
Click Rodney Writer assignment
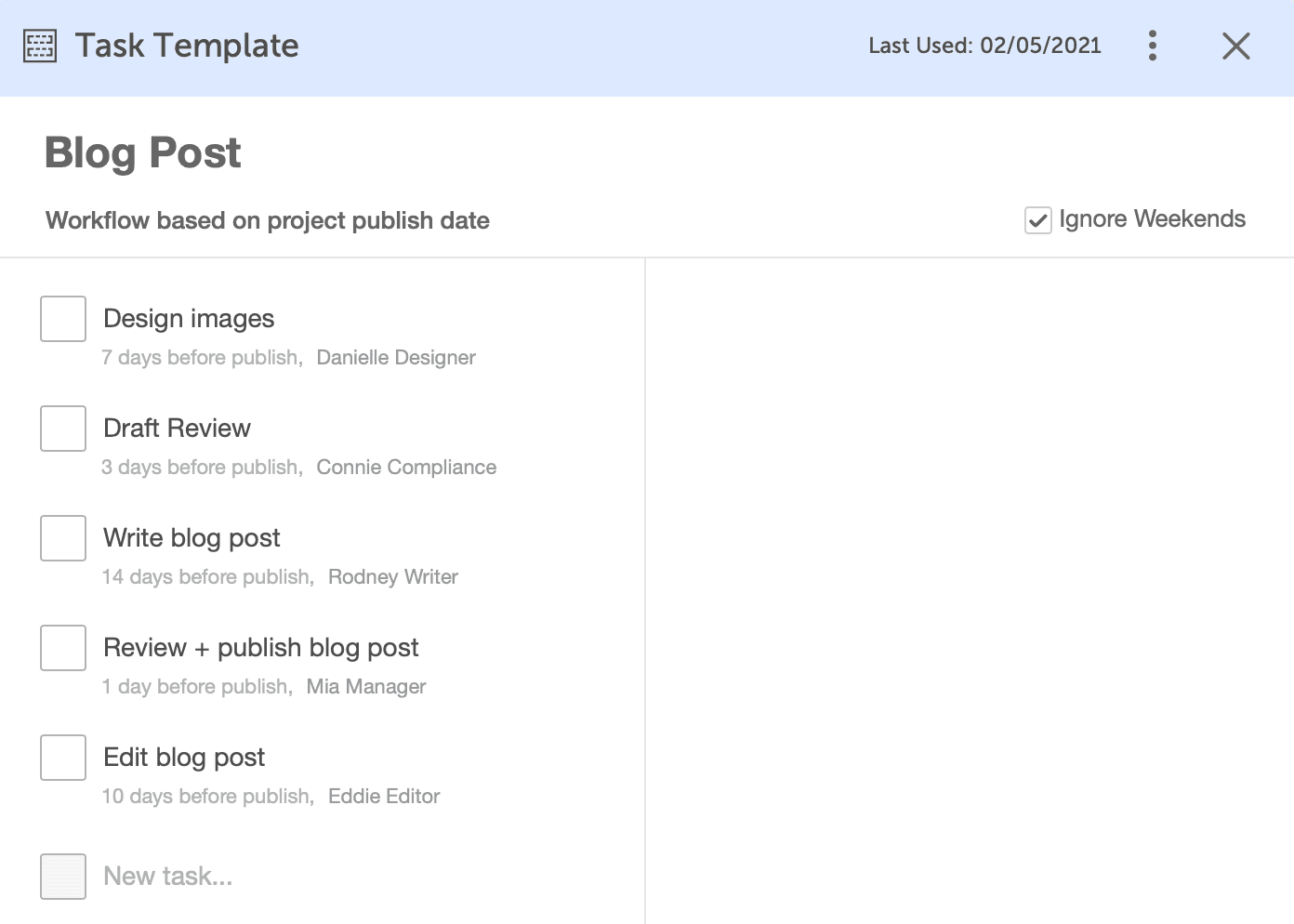click(x=392, y=576)
